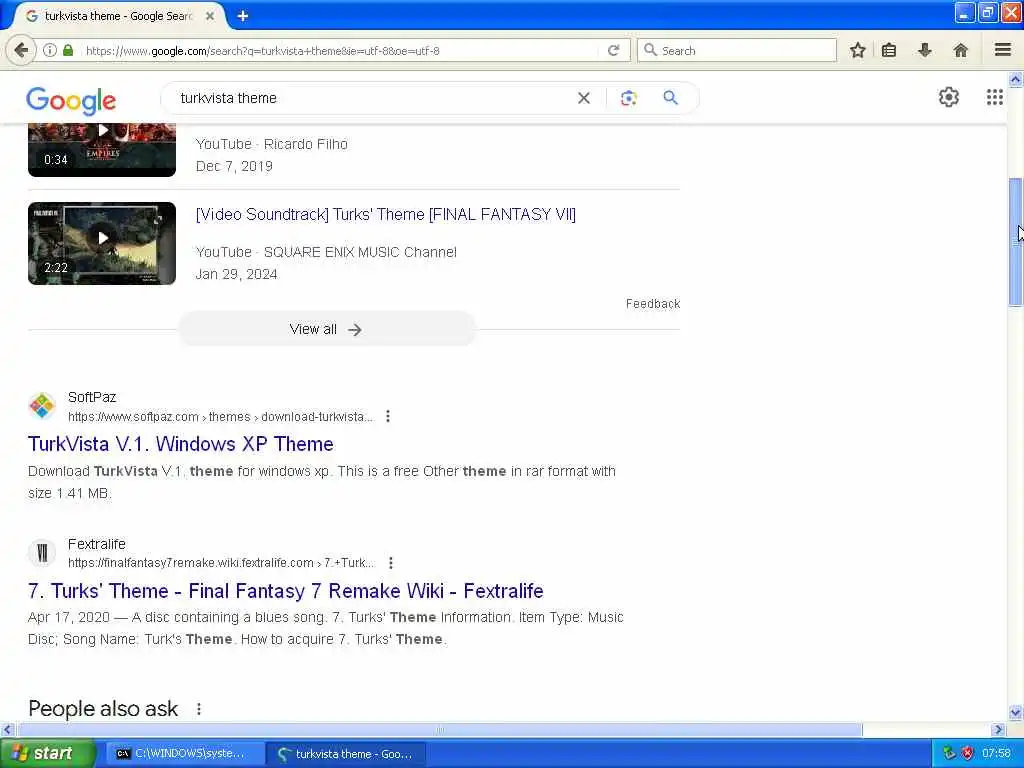The width and height of the screenshot is (1024, 768).
Task: Open the downloads arrow icon
Action: pyautogui.click(x=925, y=50)
